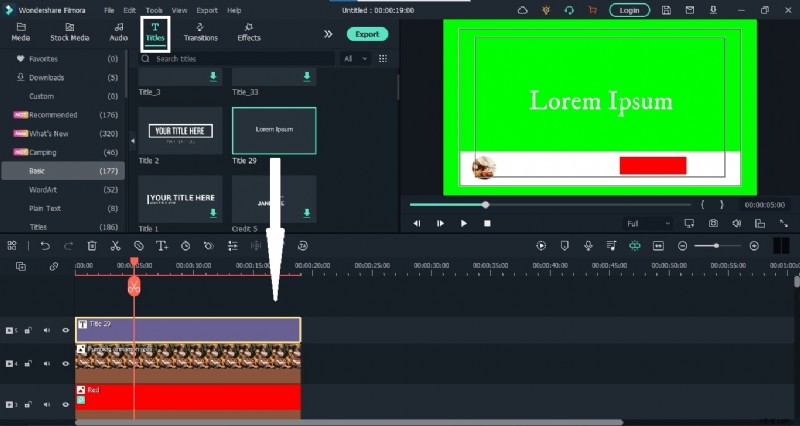Select the Title 2 thumbnail
Image resolution: width=800 pixels, height=426 pixels.
180,131
